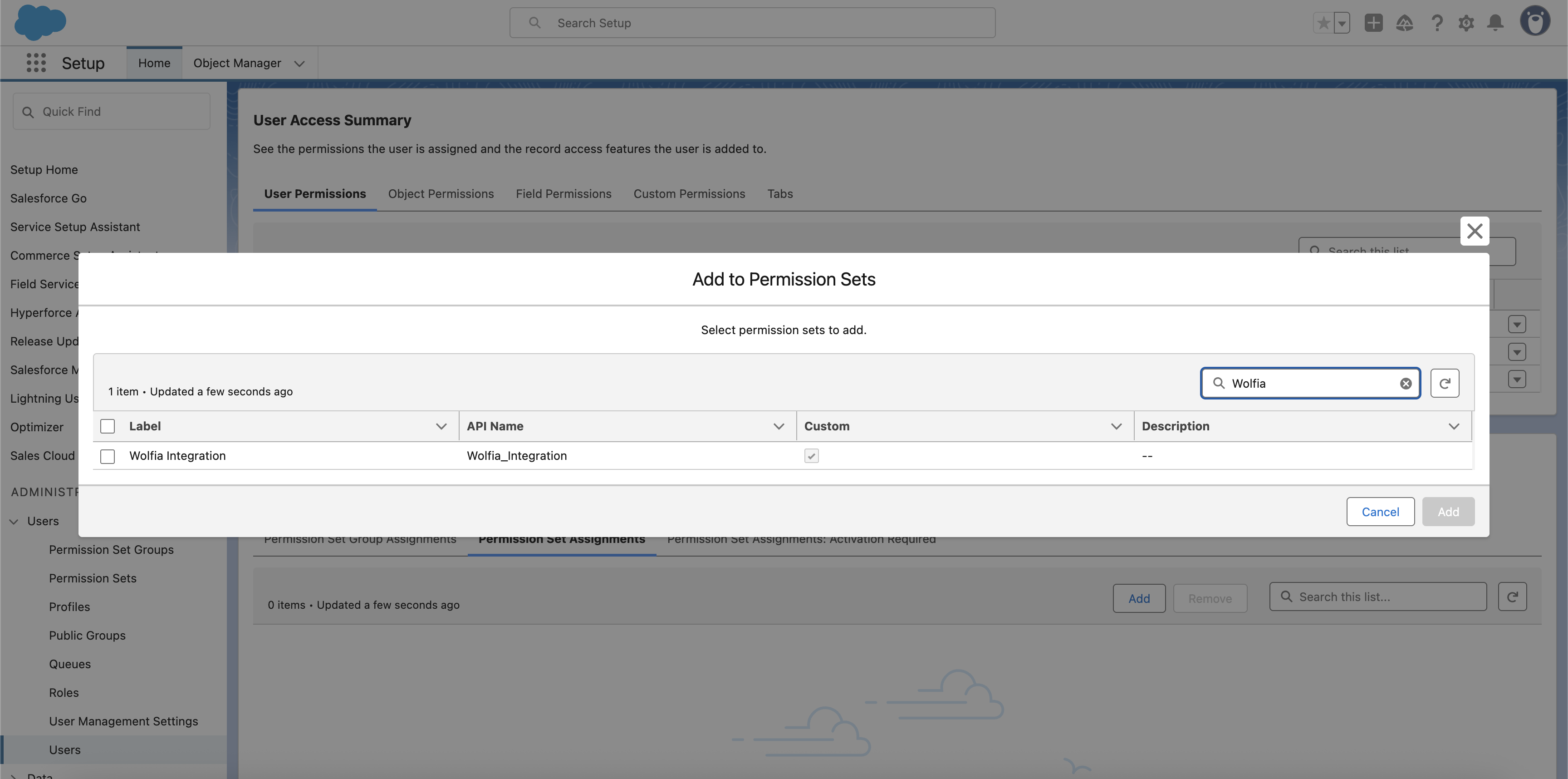This screenshot has height=779, width=1568.
Task: Switch to the Object Permissions tab
Action: tap(441, 194)
